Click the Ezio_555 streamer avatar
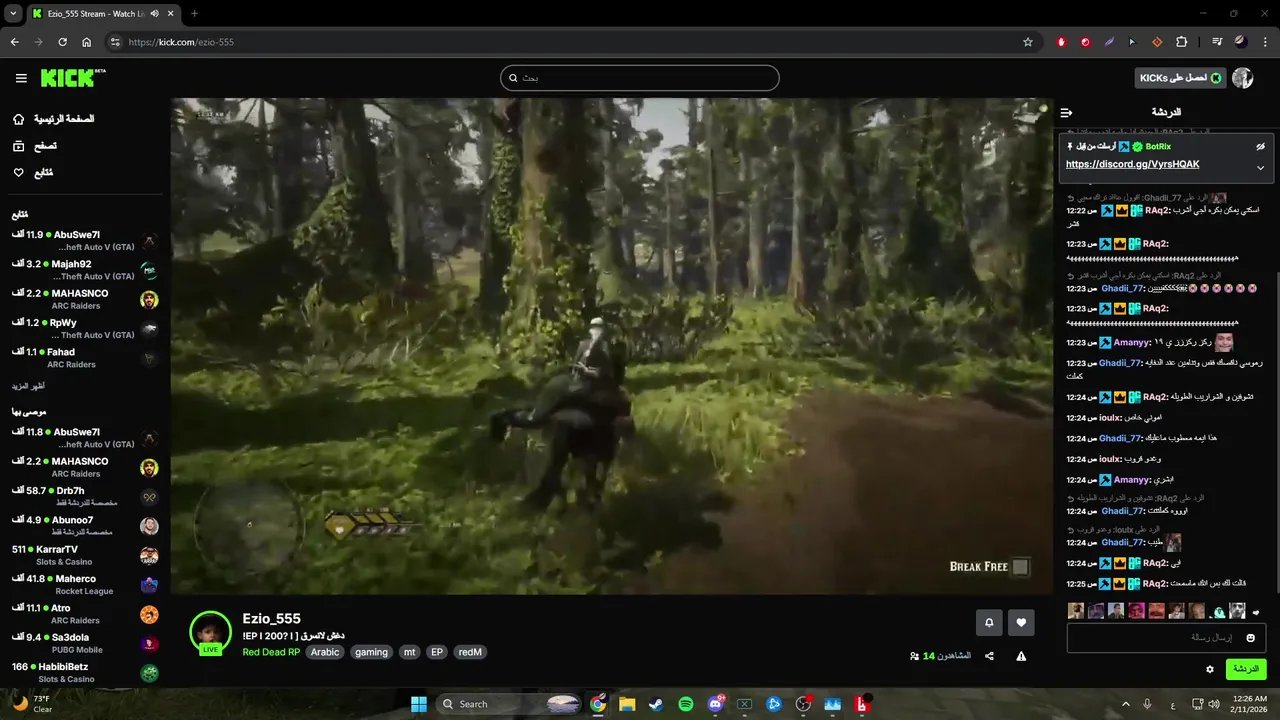 pyautogui.click(x=210, y=632)
